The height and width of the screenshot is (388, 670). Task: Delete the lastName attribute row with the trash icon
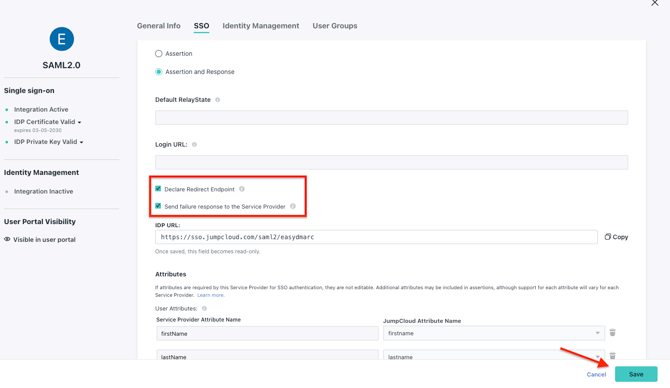click(x=612, y=356)
